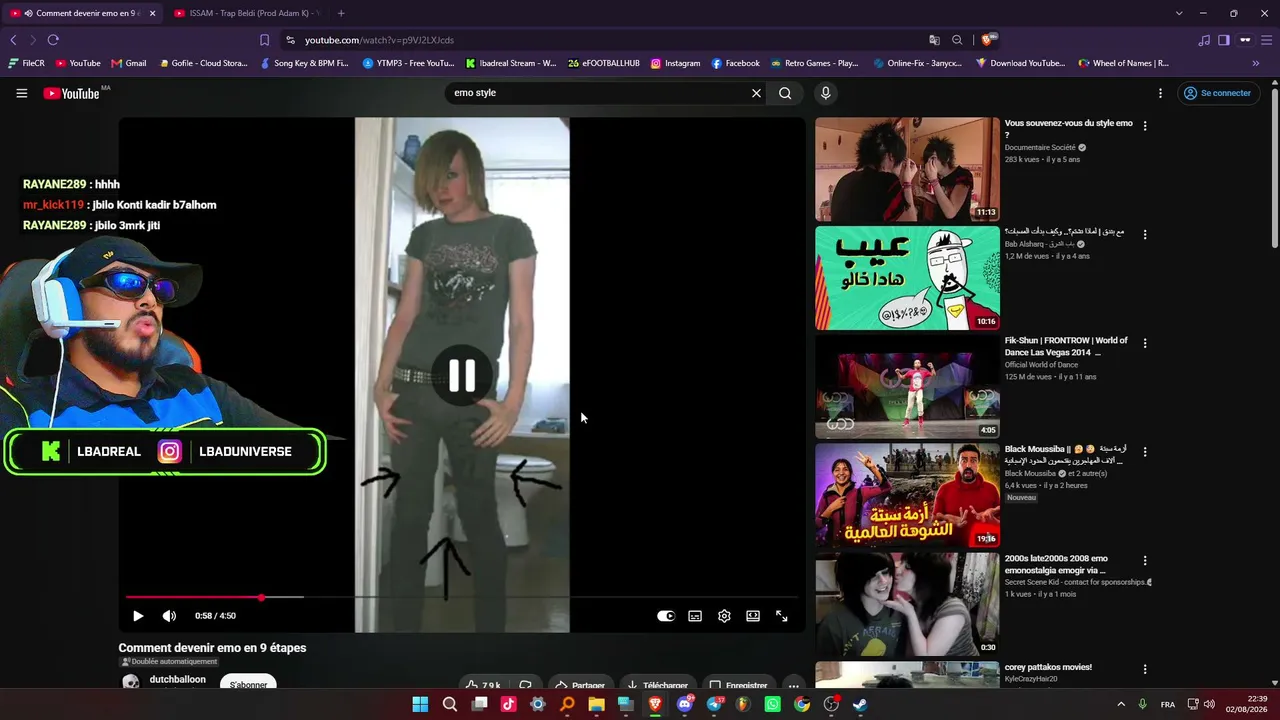
Task: Open the 'Vous souvenez-vous du style emo' video thumbnail
Action: (907, 169)
